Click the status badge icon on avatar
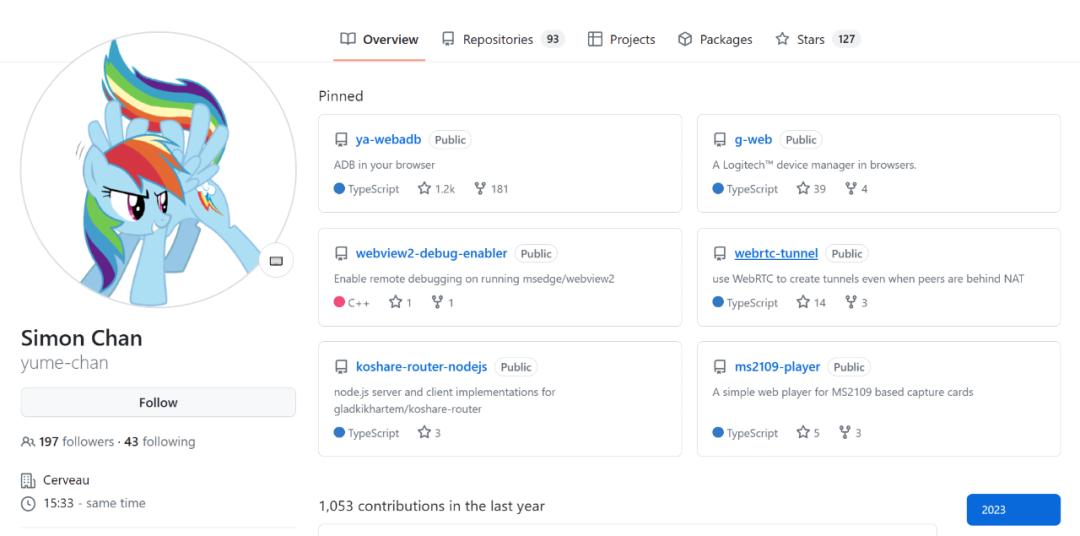Image resolution: width=1080 pixels, height=536 pixels. coord(276,261)
